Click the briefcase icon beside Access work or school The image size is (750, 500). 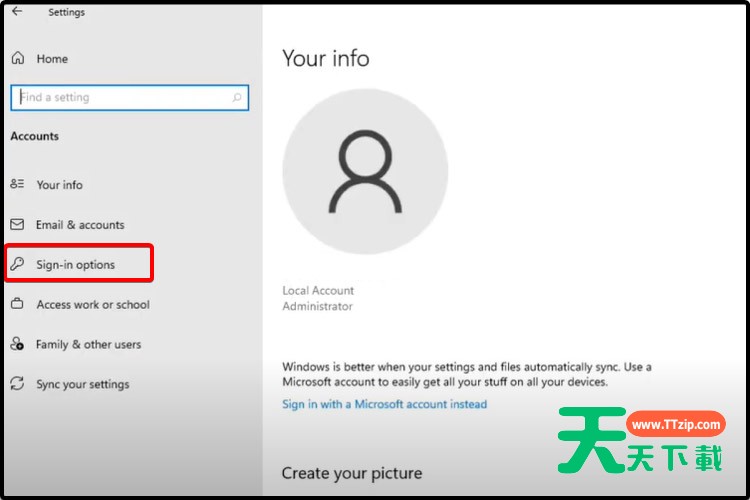click(x=17, y=304)
